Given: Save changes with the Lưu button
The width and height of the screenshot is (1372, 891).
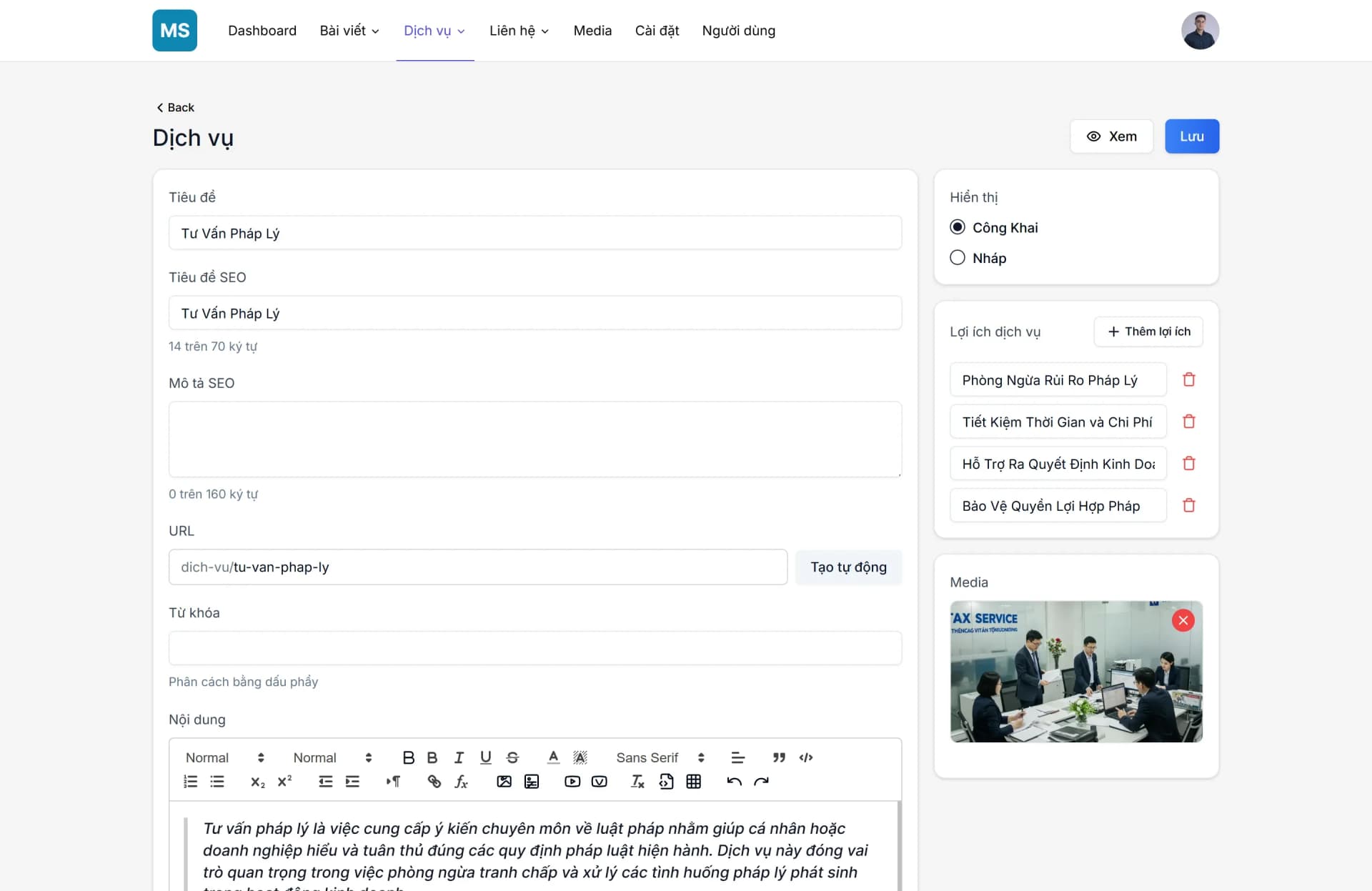Looking at the screenshot, I should (x=1191, y=136).
